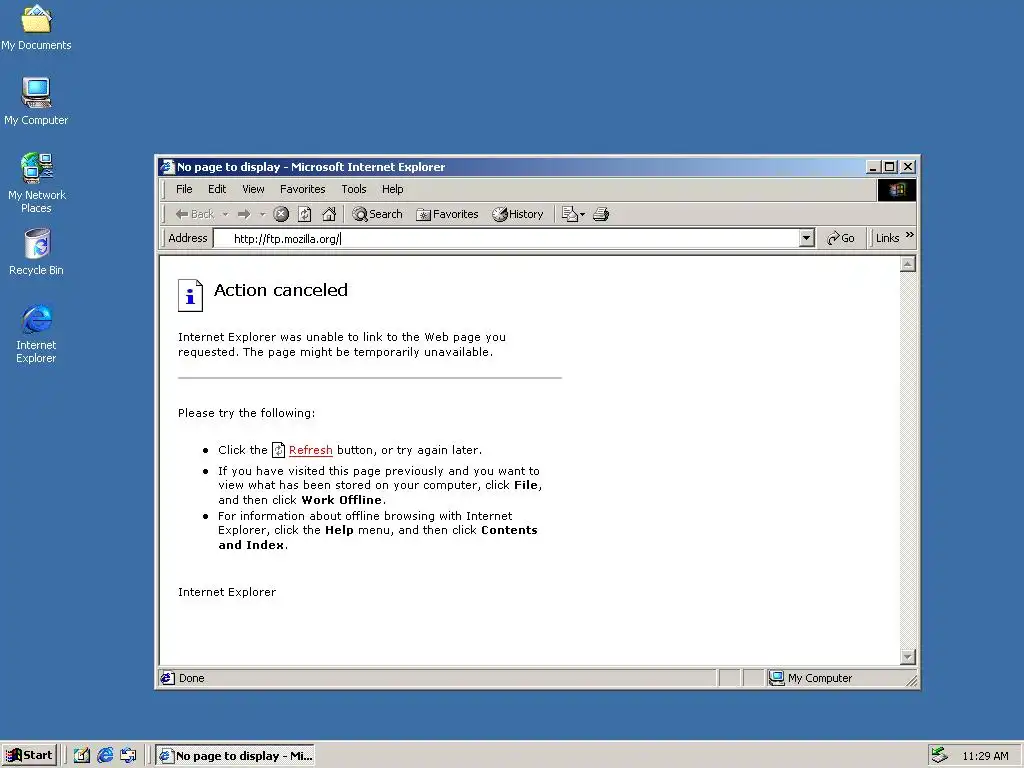Select the My Computer desktop icon
This screenshot has width=1024, height=768.
coord(36,101)
